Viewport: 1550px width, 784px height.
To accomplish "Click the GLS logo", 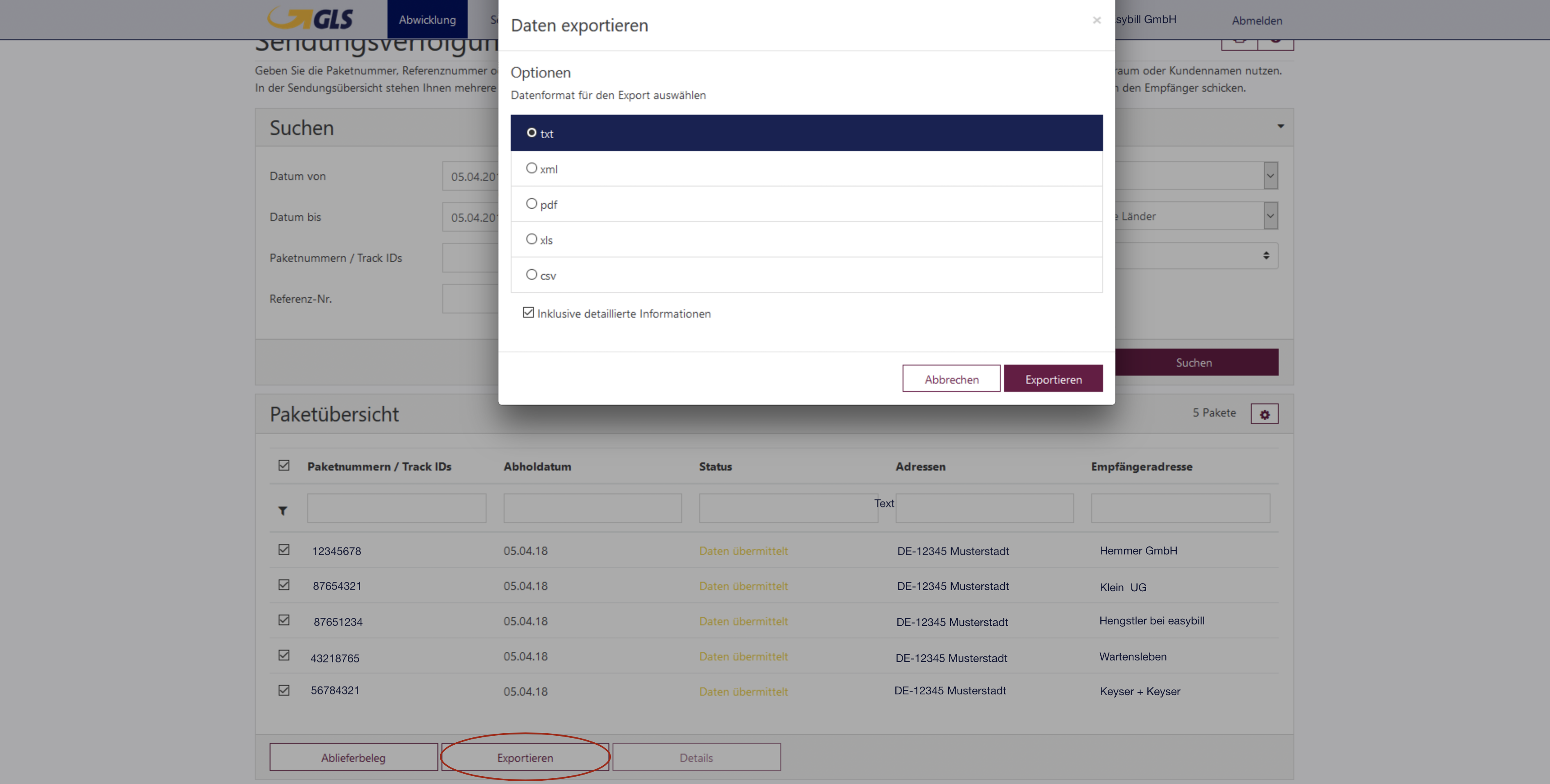I will (311, 19).
